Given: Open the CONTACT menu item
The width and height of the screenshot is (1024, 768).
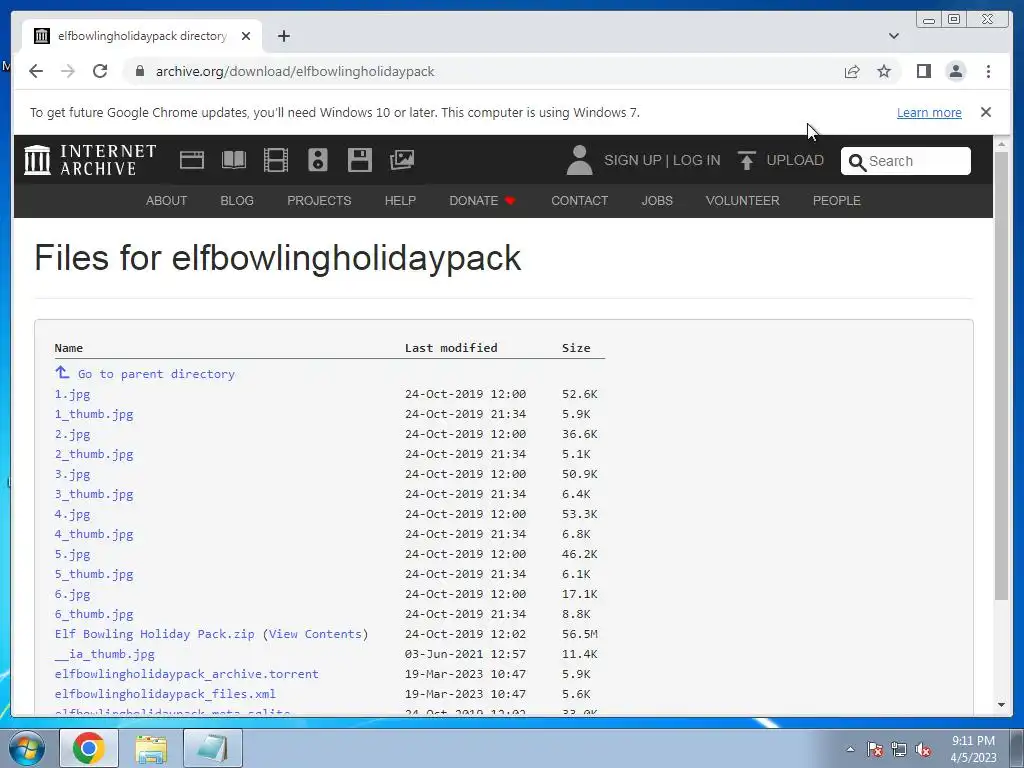Looking at the screenshot, I should point(579,200).
